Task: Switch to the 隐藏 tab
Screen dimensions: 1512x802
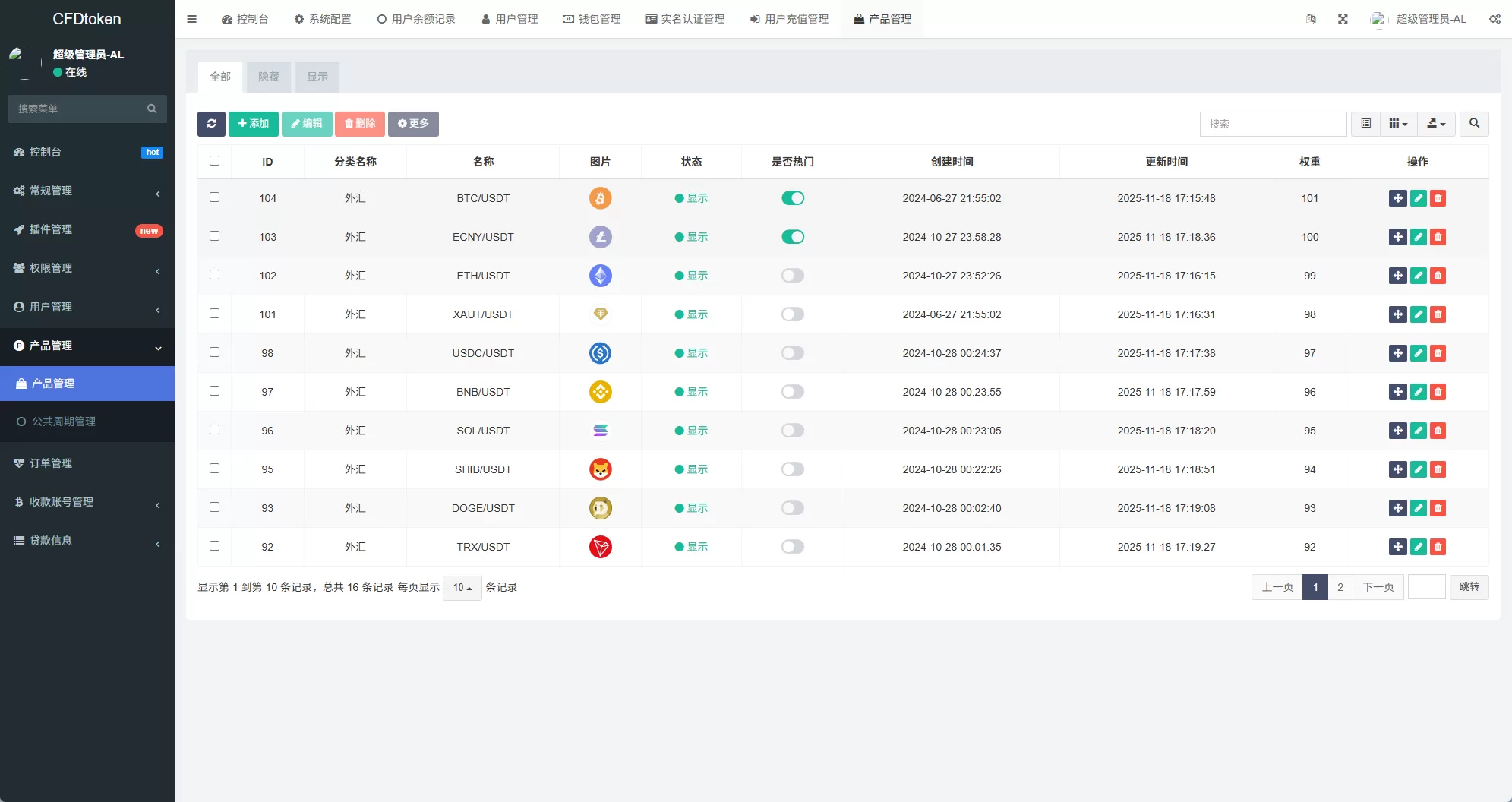Action: pos(268,77)
